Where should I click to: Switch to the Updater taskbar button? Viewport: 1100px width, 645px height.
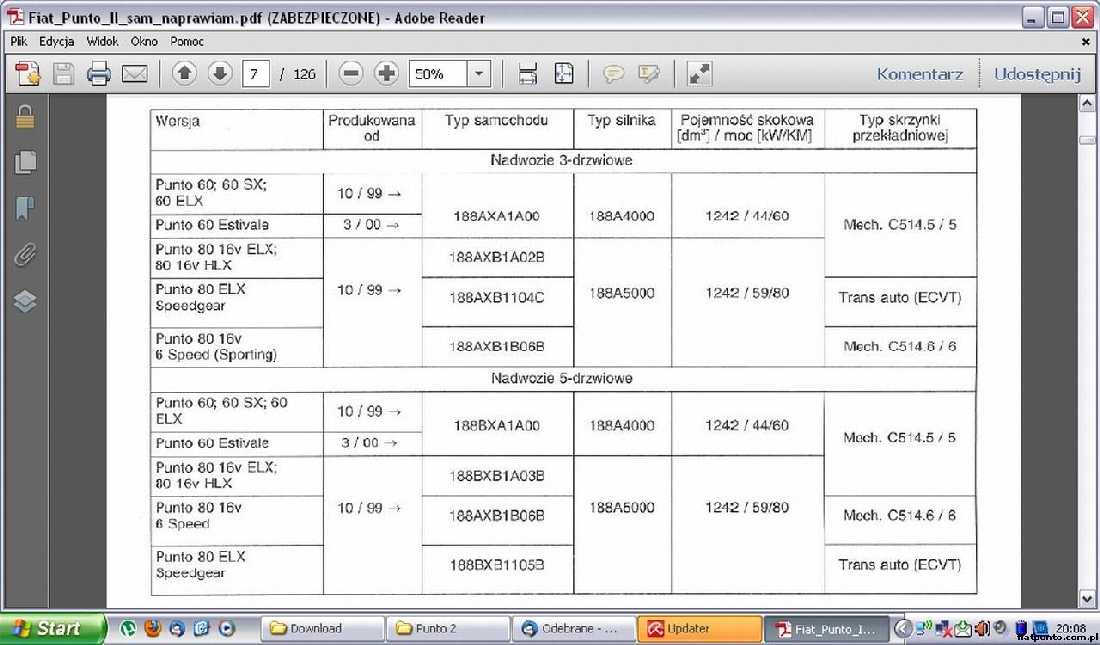coord(699,628)
